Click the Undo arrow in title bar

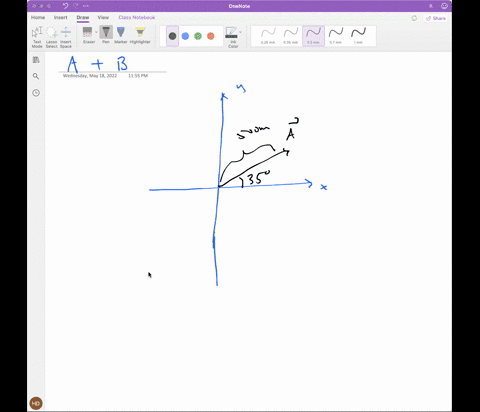[65, 6]
